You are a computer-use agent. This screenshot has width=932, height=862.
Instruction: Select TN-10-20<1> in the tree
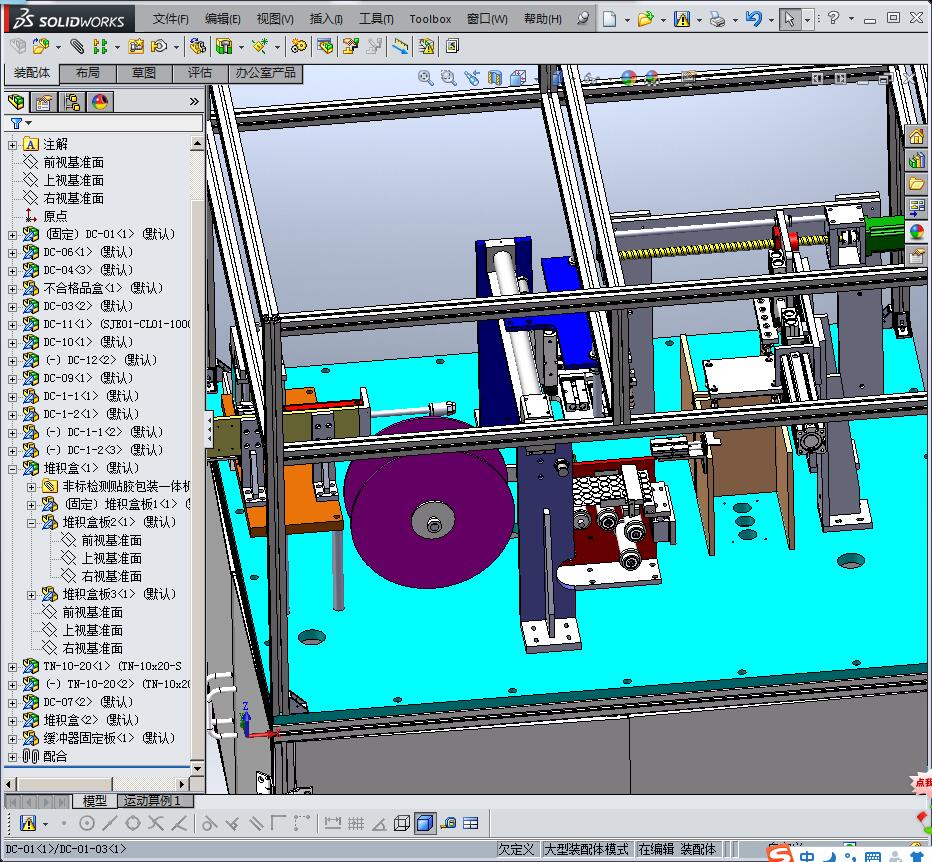point(112,666)
